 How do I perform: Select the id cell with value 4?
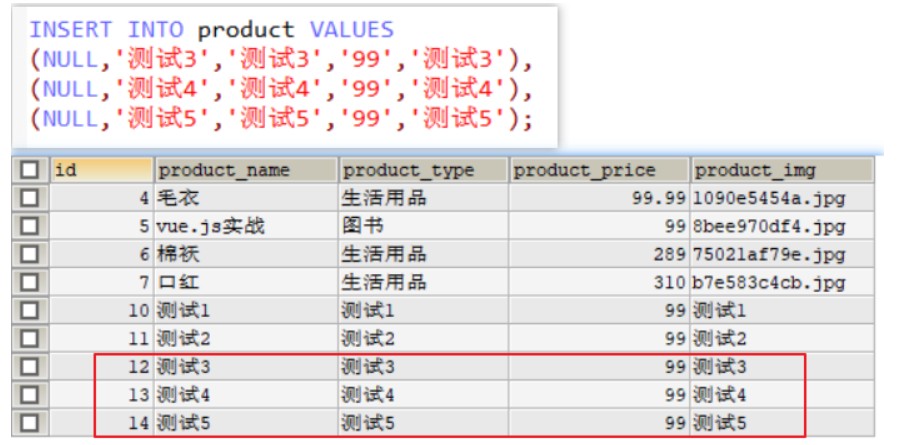tap(101, 198)
